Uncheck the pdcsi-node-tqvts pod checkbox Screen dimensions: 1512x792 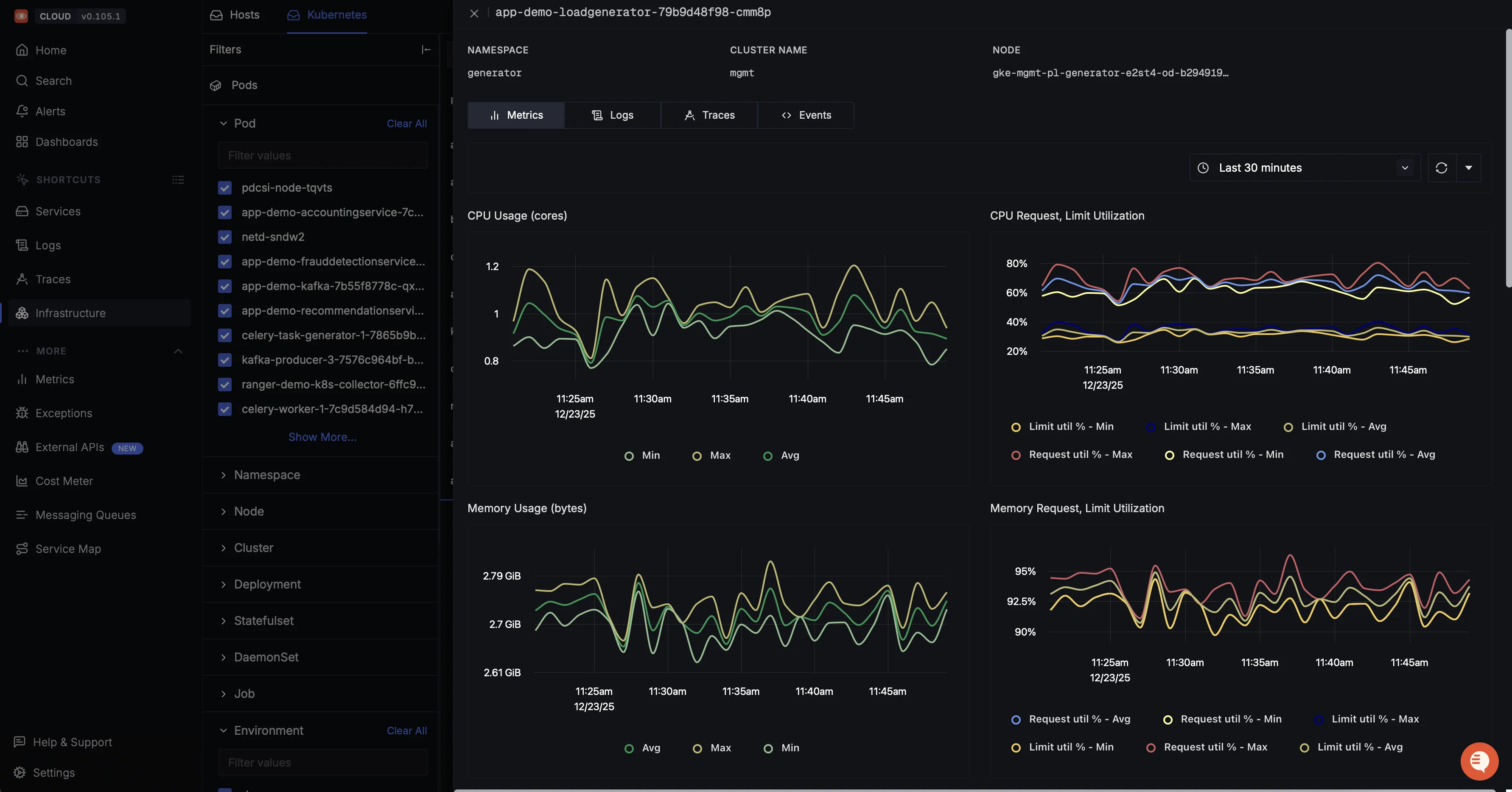tap(225, 188)
